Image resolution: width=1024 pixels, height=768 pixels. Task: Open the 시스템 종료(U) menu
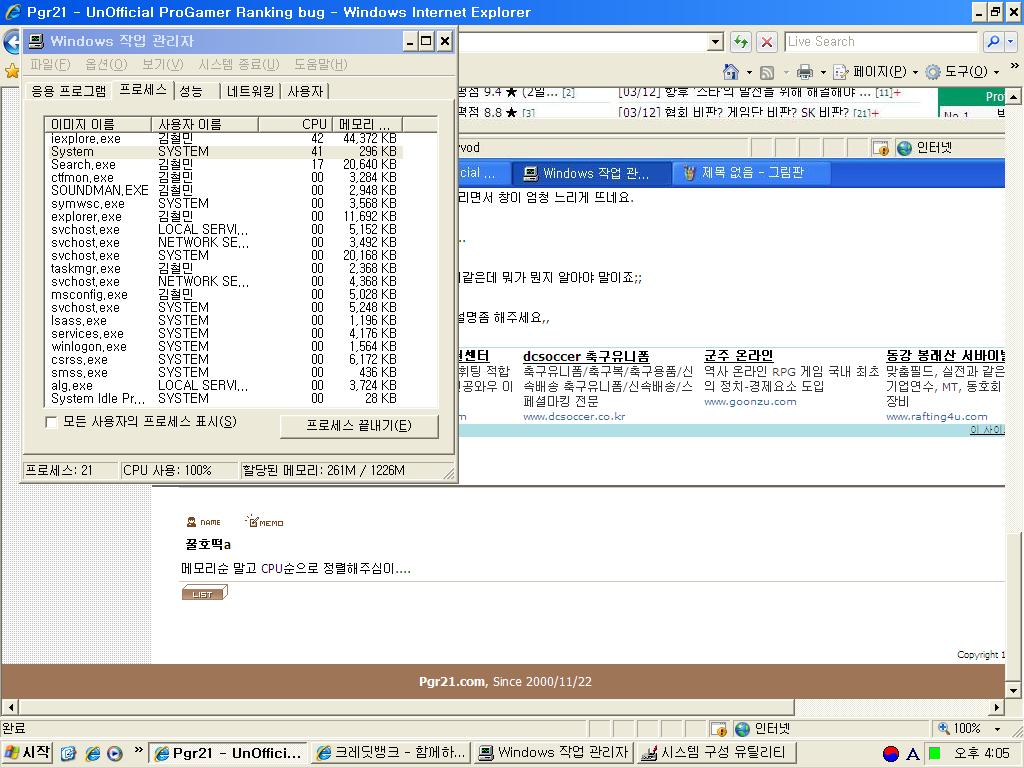click(239, 65)
